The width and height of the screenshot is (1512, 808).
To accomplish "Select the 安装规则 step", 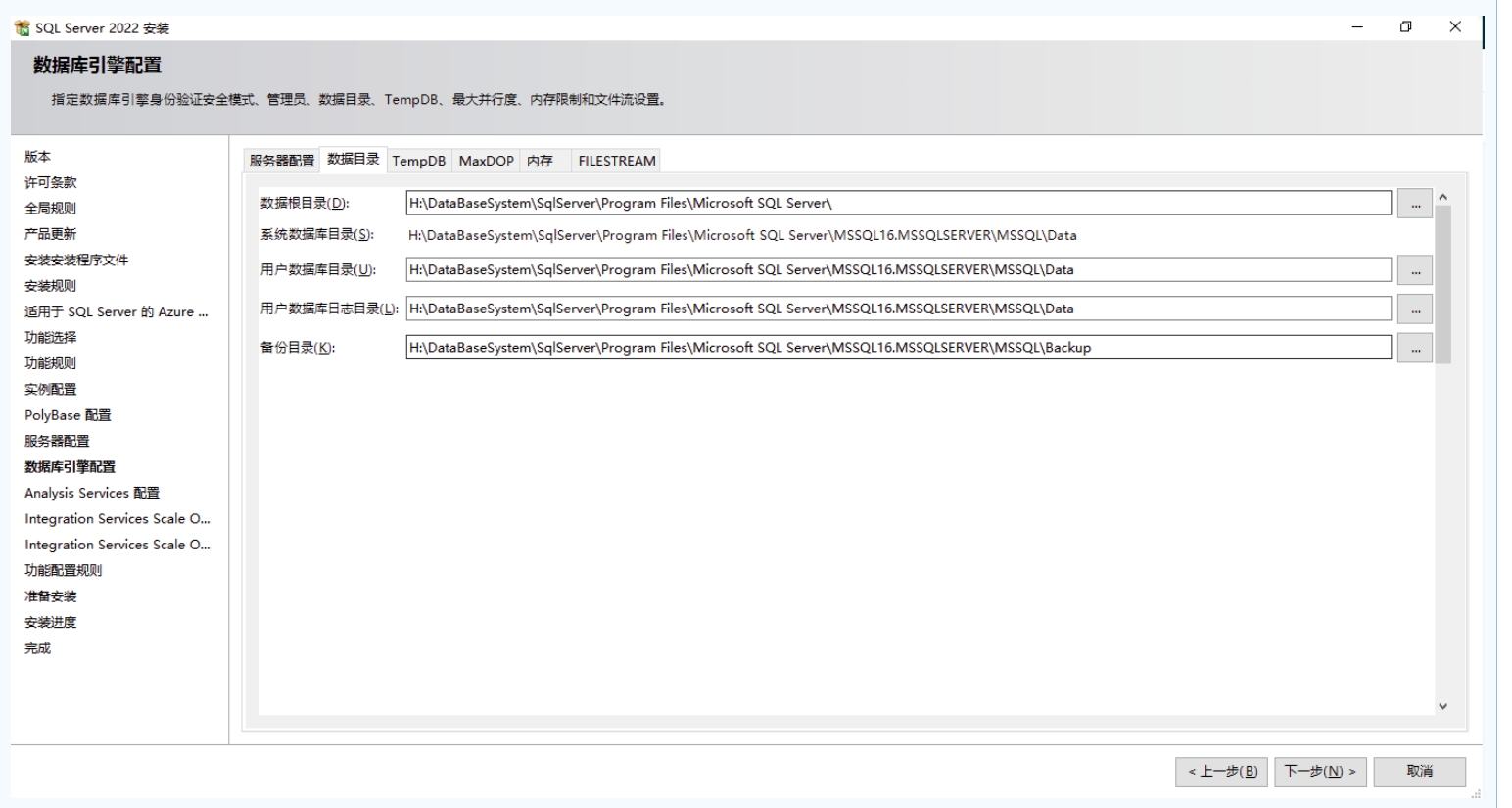I will coord(50,286).
